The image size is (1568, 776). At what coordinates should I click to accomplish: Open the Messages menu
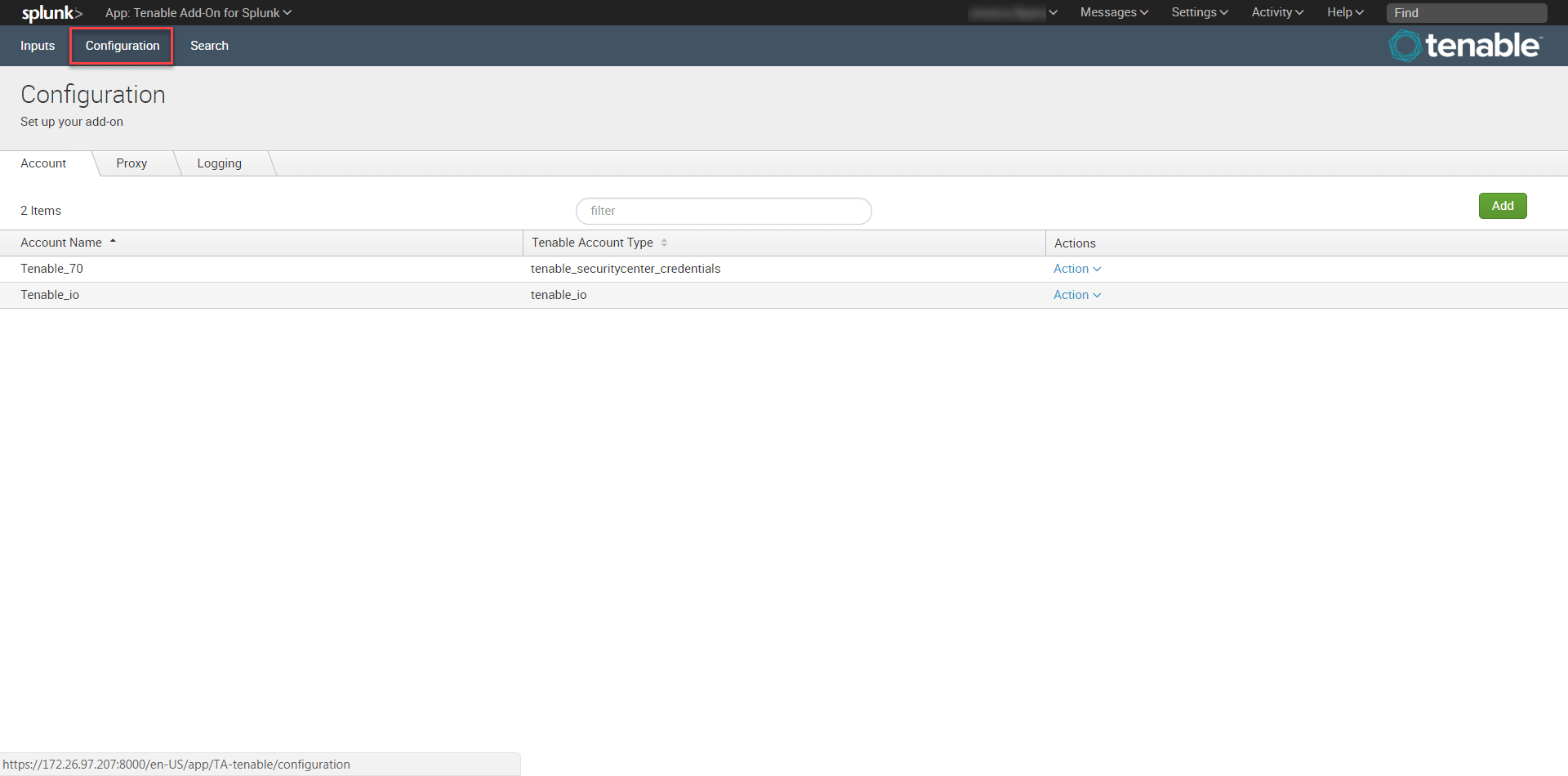click(x=1112, y=12)
